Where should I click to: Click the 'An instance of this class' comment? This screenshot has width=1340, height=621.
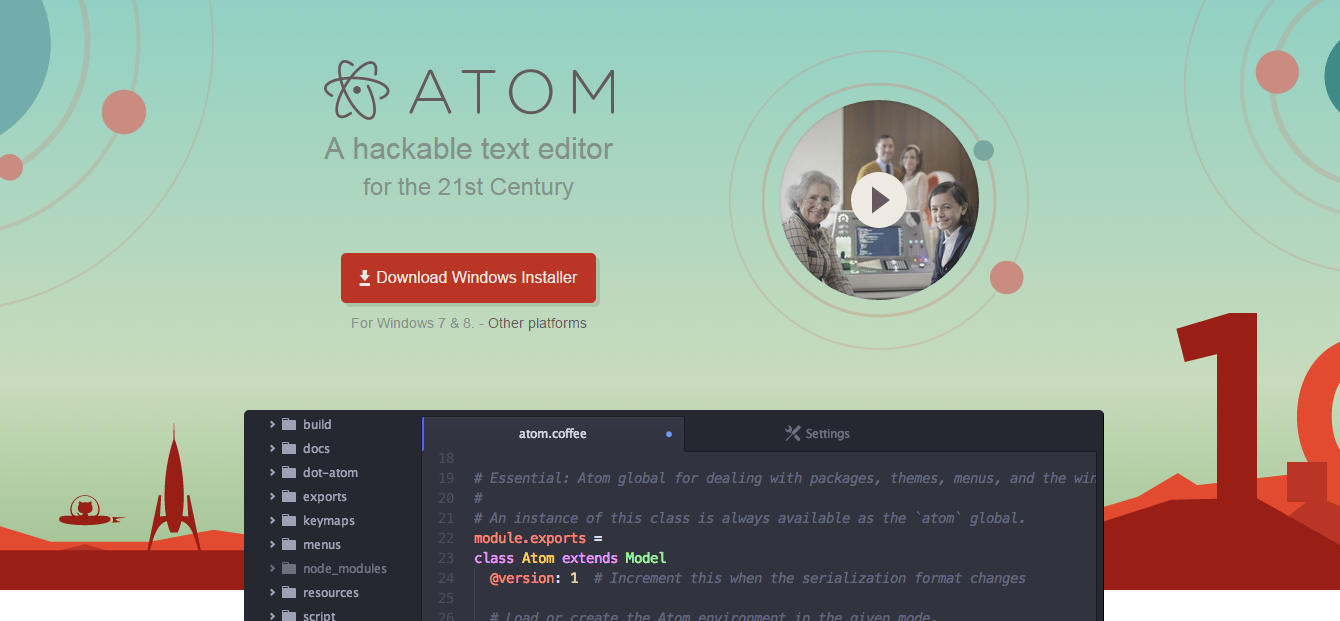click(x=750, y=518)
